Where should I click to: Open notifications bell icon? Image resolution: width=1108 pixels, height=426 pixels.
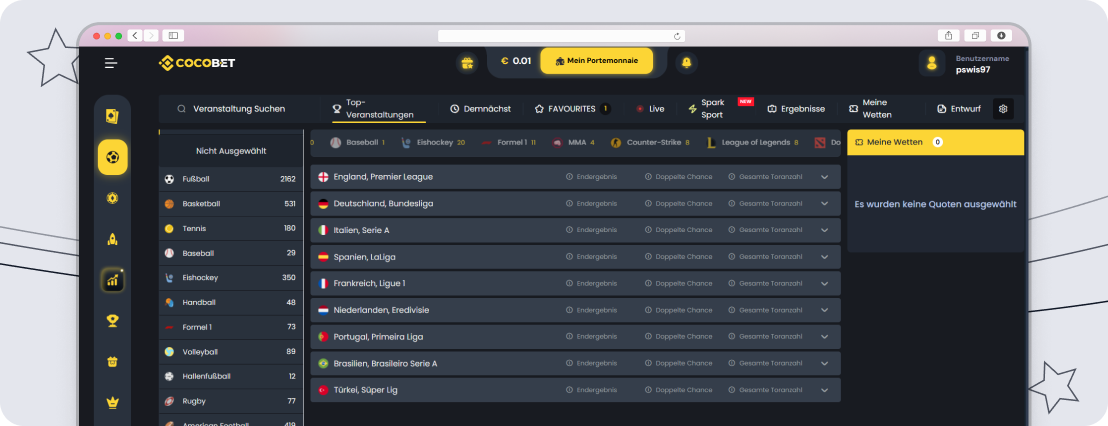[686, 63]
